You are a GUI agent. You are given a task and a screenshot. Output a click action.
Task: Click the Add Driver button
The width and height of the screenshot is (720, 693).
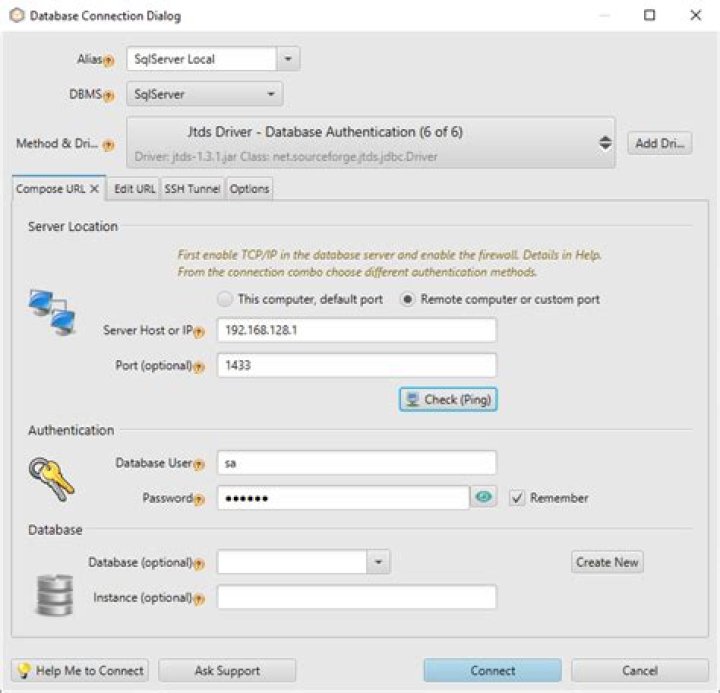pyautogui.click(x=660, y=143)
